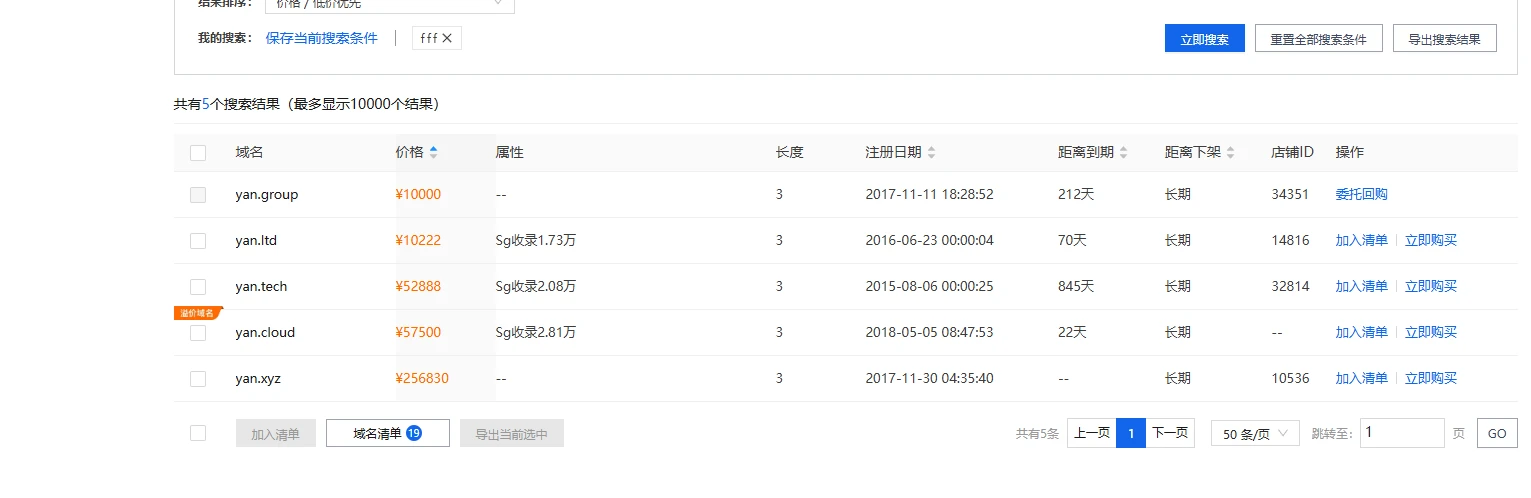Remove the fff search tag
Viewport: 1531px width, 498px height.
coord(447,38)
